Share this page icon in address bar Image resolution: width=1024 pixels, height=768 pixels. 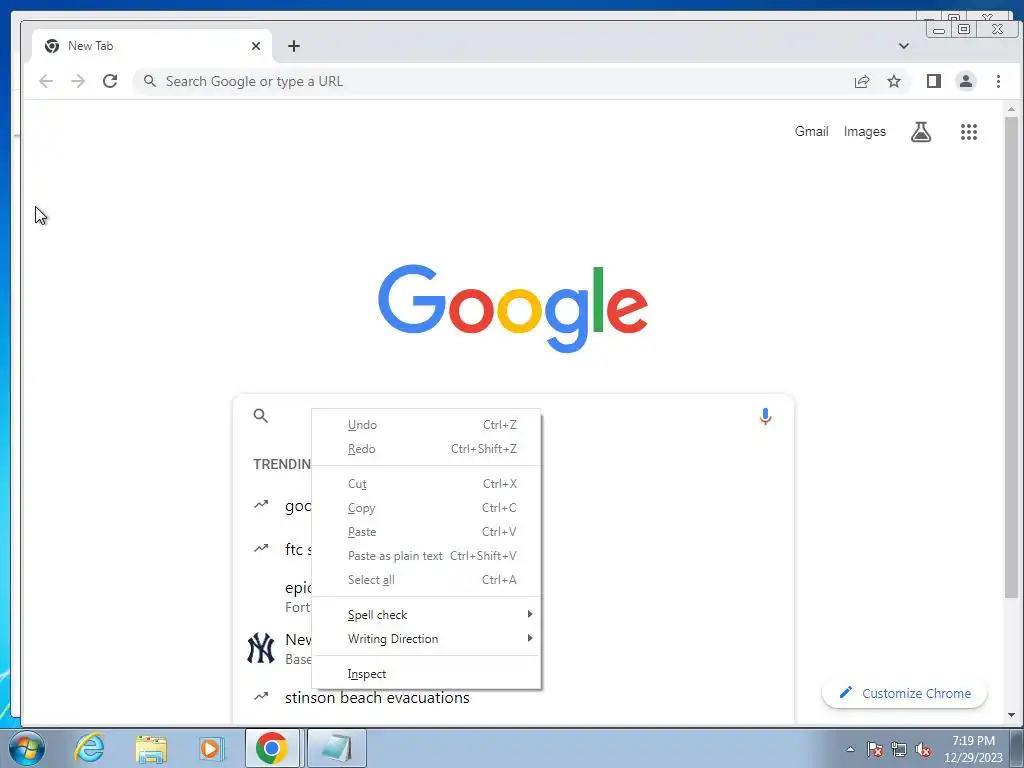point(862,81)
